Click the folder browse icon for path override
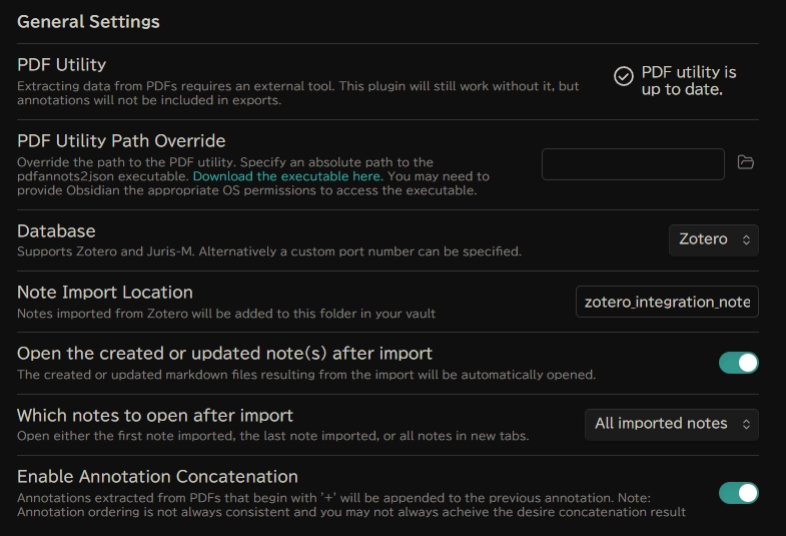The width and height of the screenshot is (786, 536). click(745, 163)
